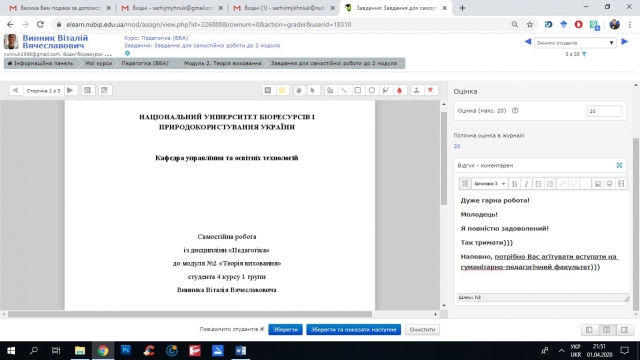Screen dimensions: 640x360
Task: Pick the oval drawing tool
Action: (371, 90)
